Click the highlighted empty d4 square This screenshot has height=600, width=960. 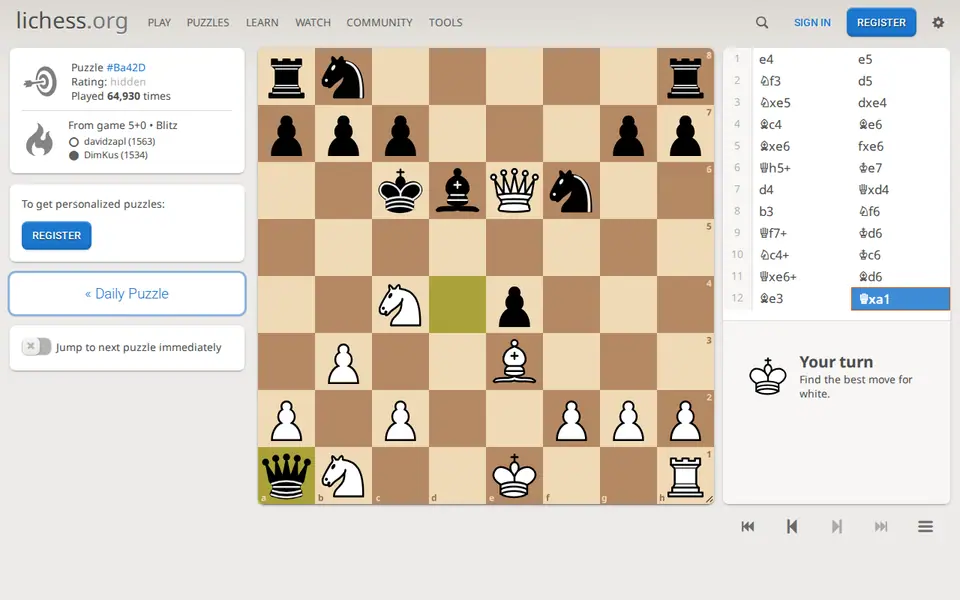click(457, 304)
